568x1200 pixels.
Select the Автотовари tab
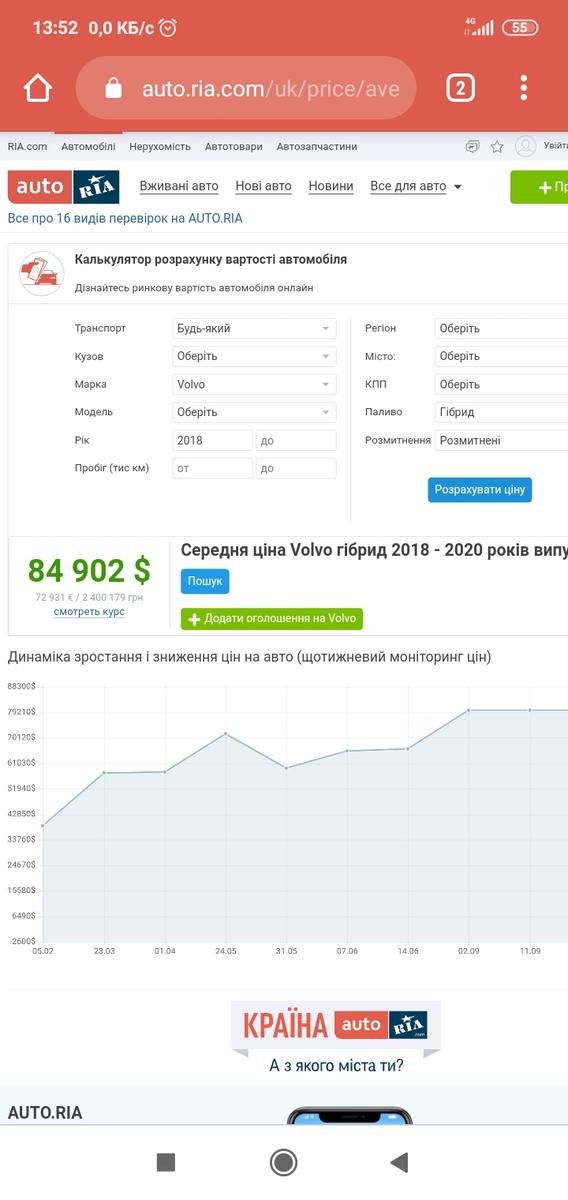[234, 146]
